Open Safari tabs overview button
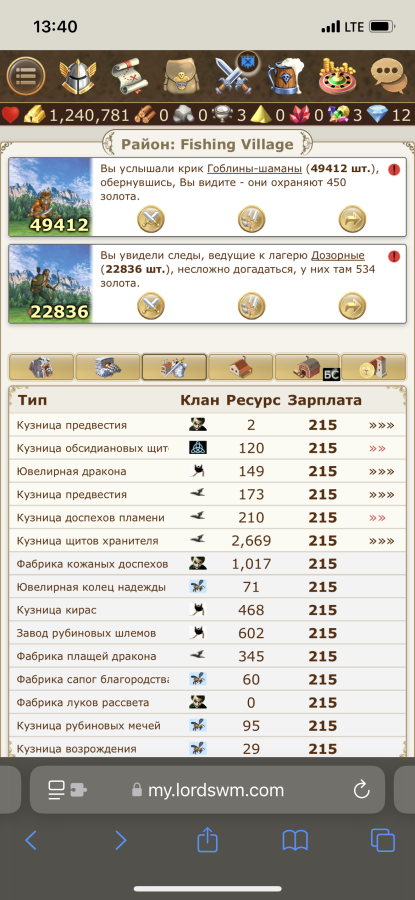This screenshot has width=415, height=900. (382, 841)
